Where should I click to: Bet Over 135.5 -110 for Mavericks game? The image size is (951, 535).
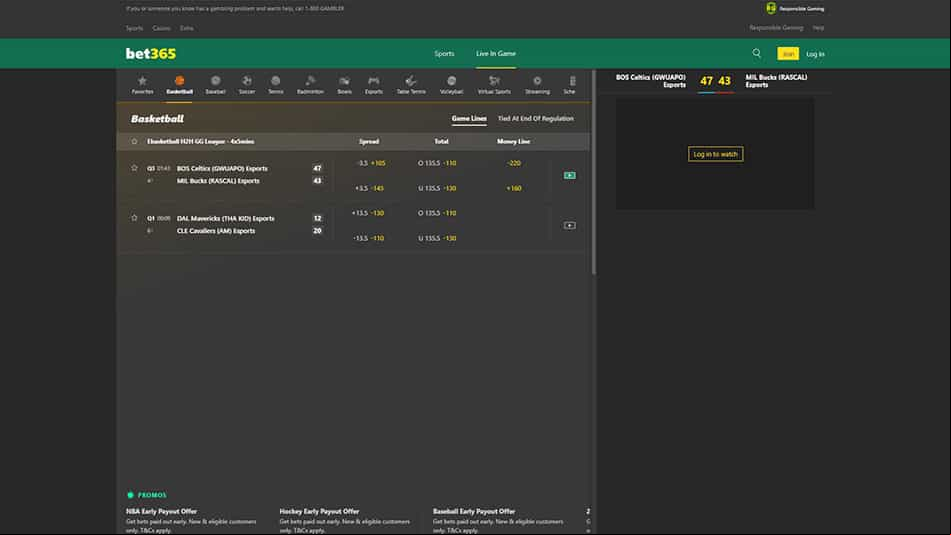pyautogui.click(x=437, y=213)
